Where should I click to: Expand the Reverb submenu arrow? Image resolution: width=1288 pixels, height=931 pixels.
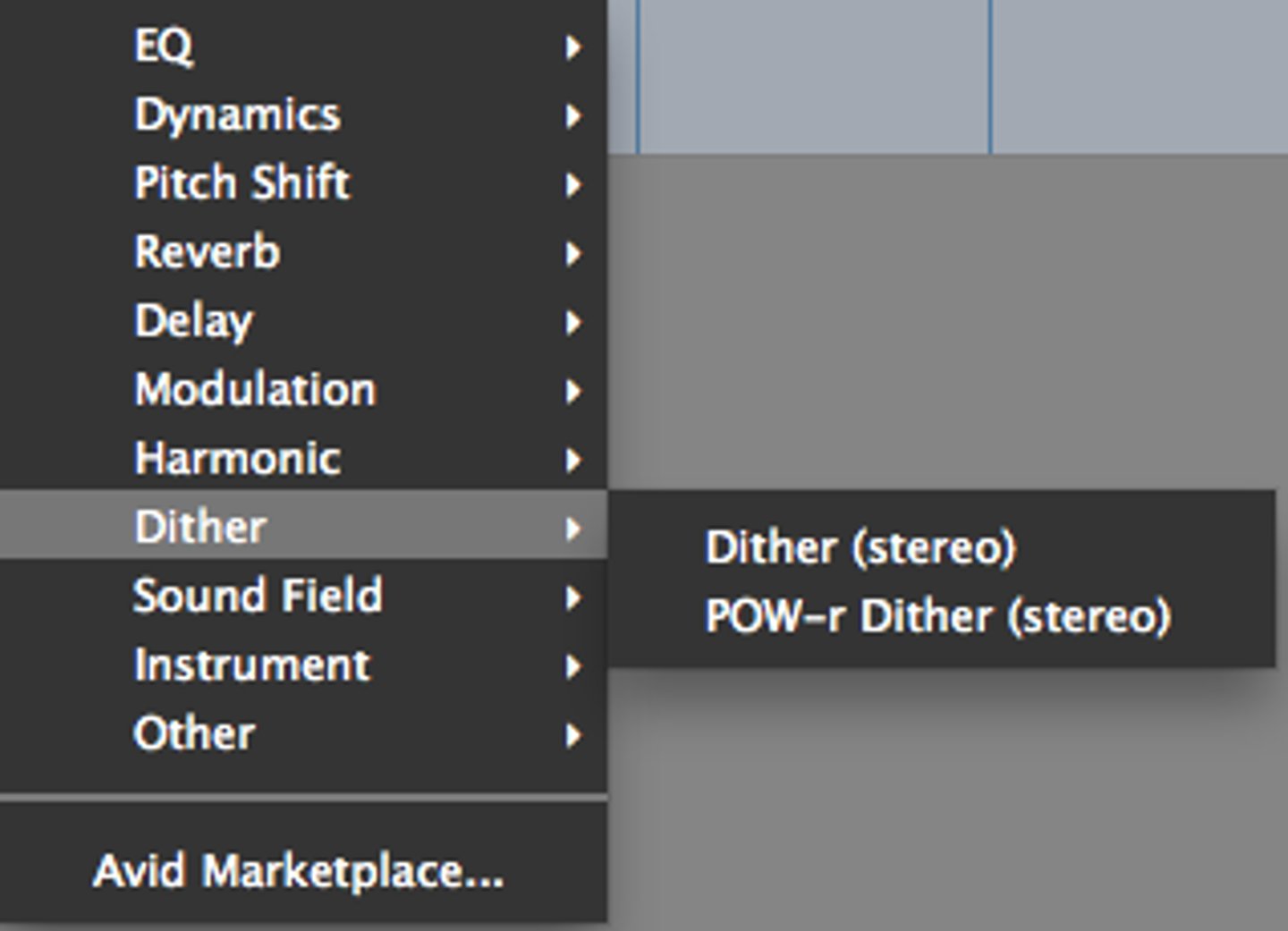click(x=573, y=253)
